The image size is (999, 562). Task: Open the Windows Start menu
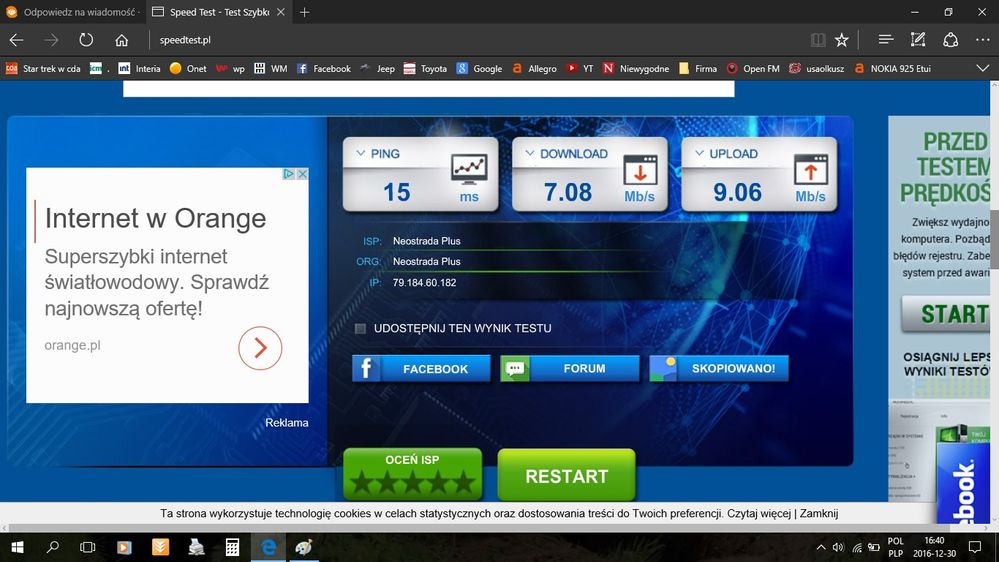(x=17, y=547)
